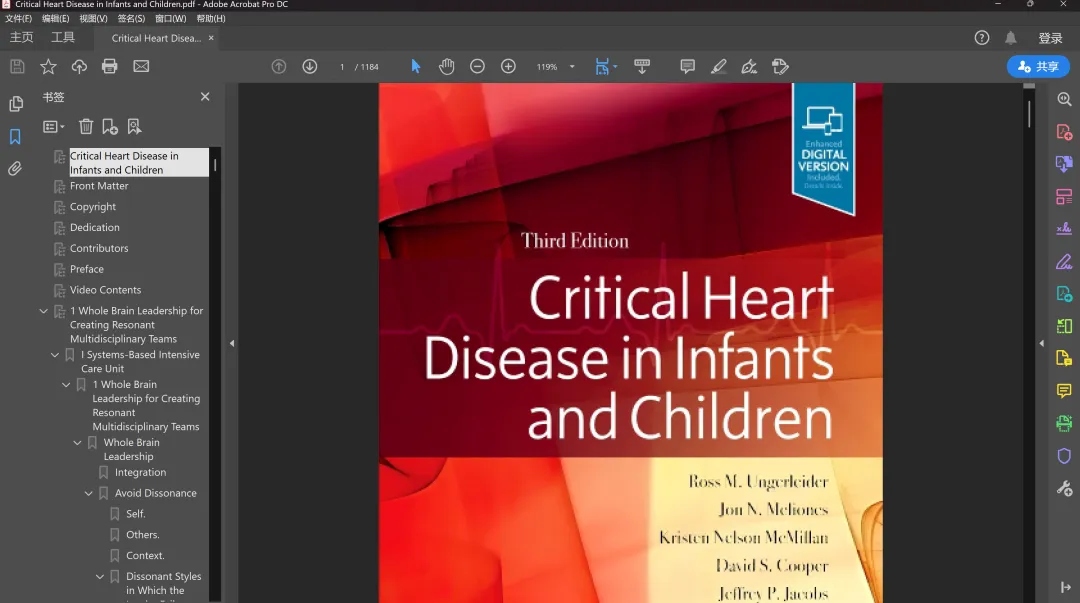
Task: Open the 视图(V) menu
Action: (x=93, y=19)
